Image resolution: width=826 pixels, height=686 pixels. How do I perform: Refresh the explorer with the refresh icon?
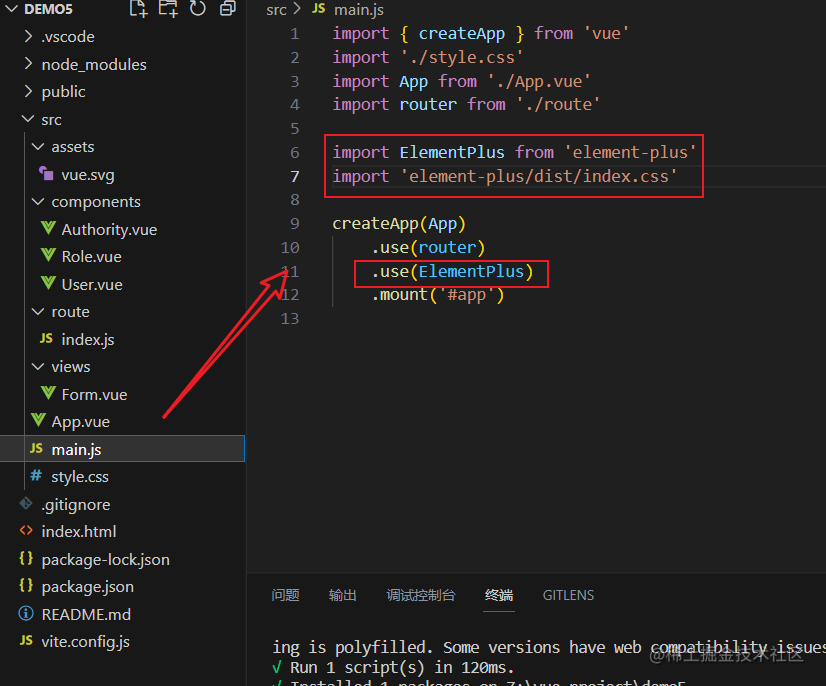click(x=198, y=8)
